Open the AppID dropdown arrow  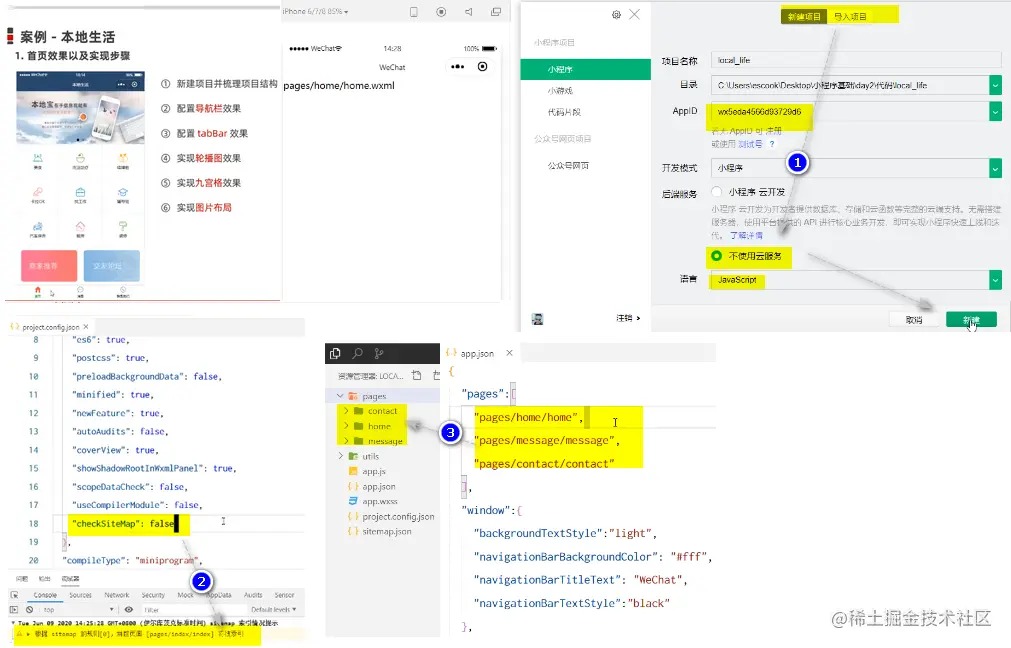pyautogui.click(x=996, y=112)
